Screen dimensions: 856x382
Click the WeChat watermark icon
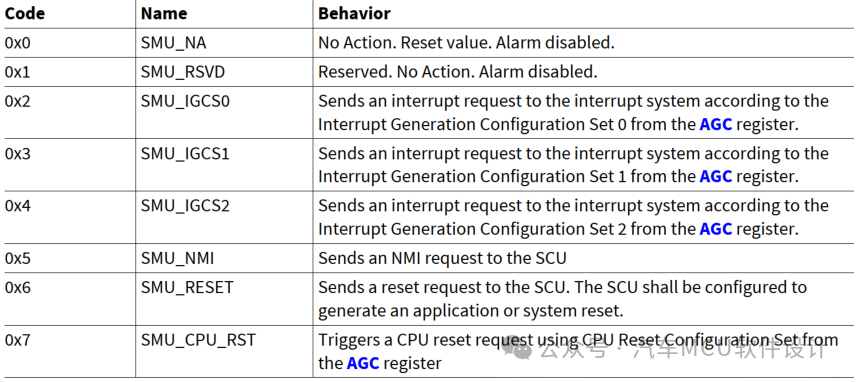coord(517,348)
